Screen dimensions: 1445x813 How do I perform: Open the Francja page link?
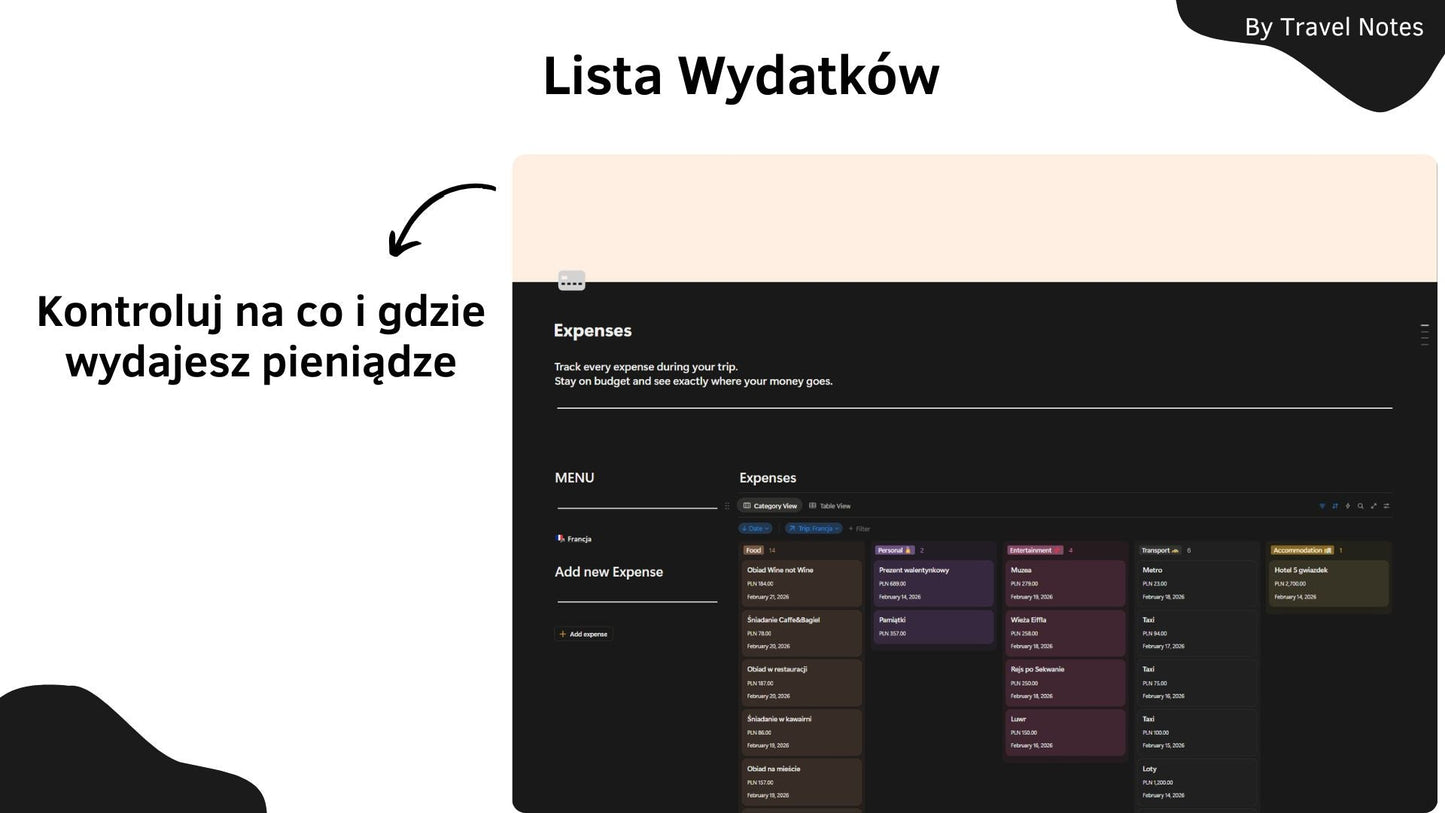(x=574, y=538)
